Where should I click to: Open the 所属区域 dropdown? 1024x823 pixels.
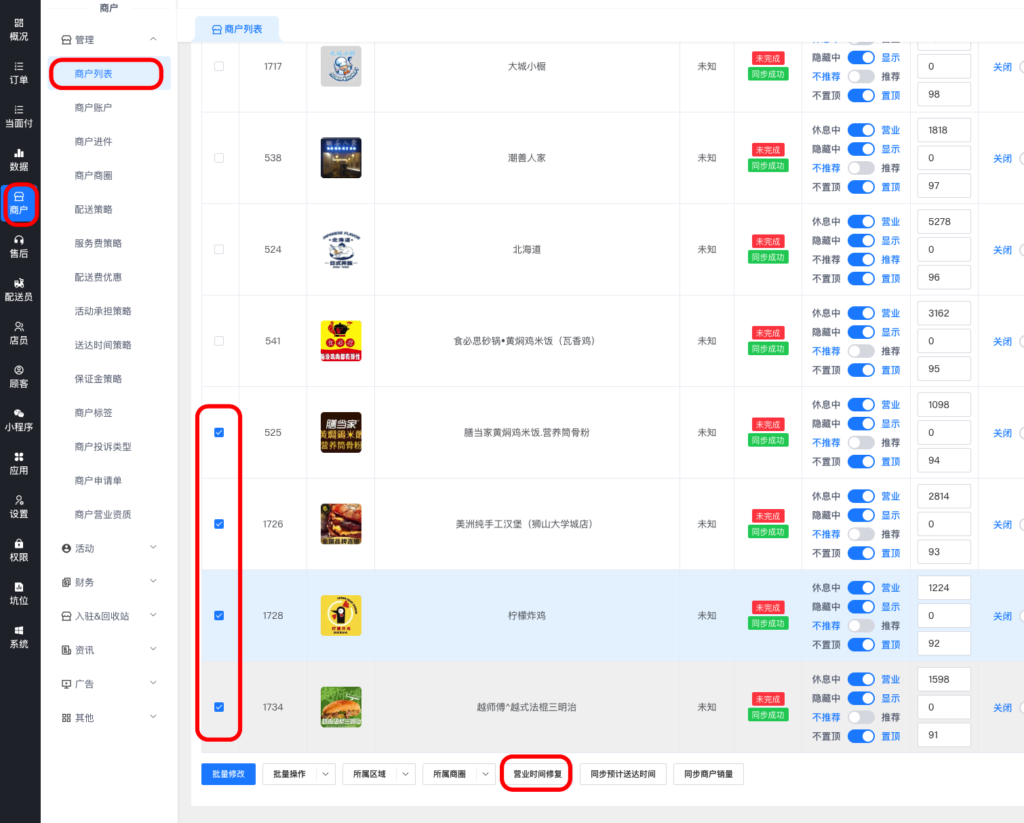point(378,774)
